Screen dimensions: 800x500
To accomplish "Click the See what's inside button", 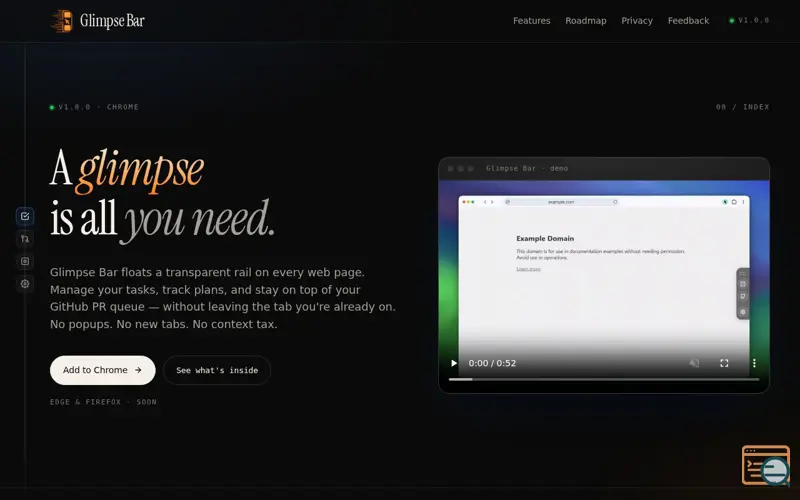I will click(217, 370).
